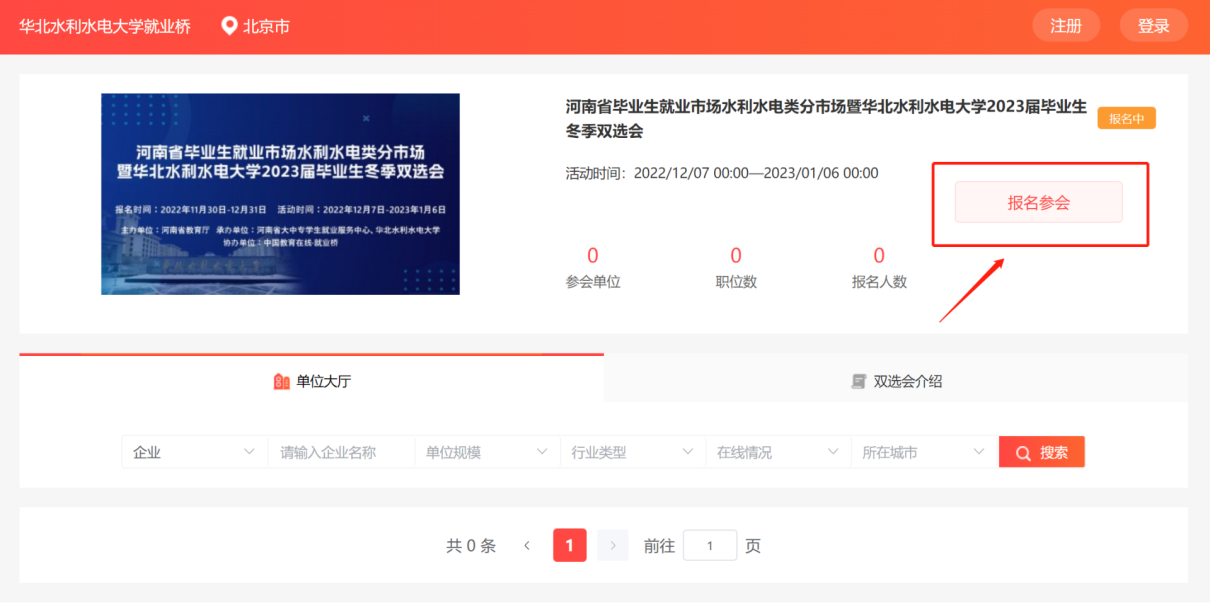
Task: Click the previous page arrow in pagination
Action: (x=527, y=545)
